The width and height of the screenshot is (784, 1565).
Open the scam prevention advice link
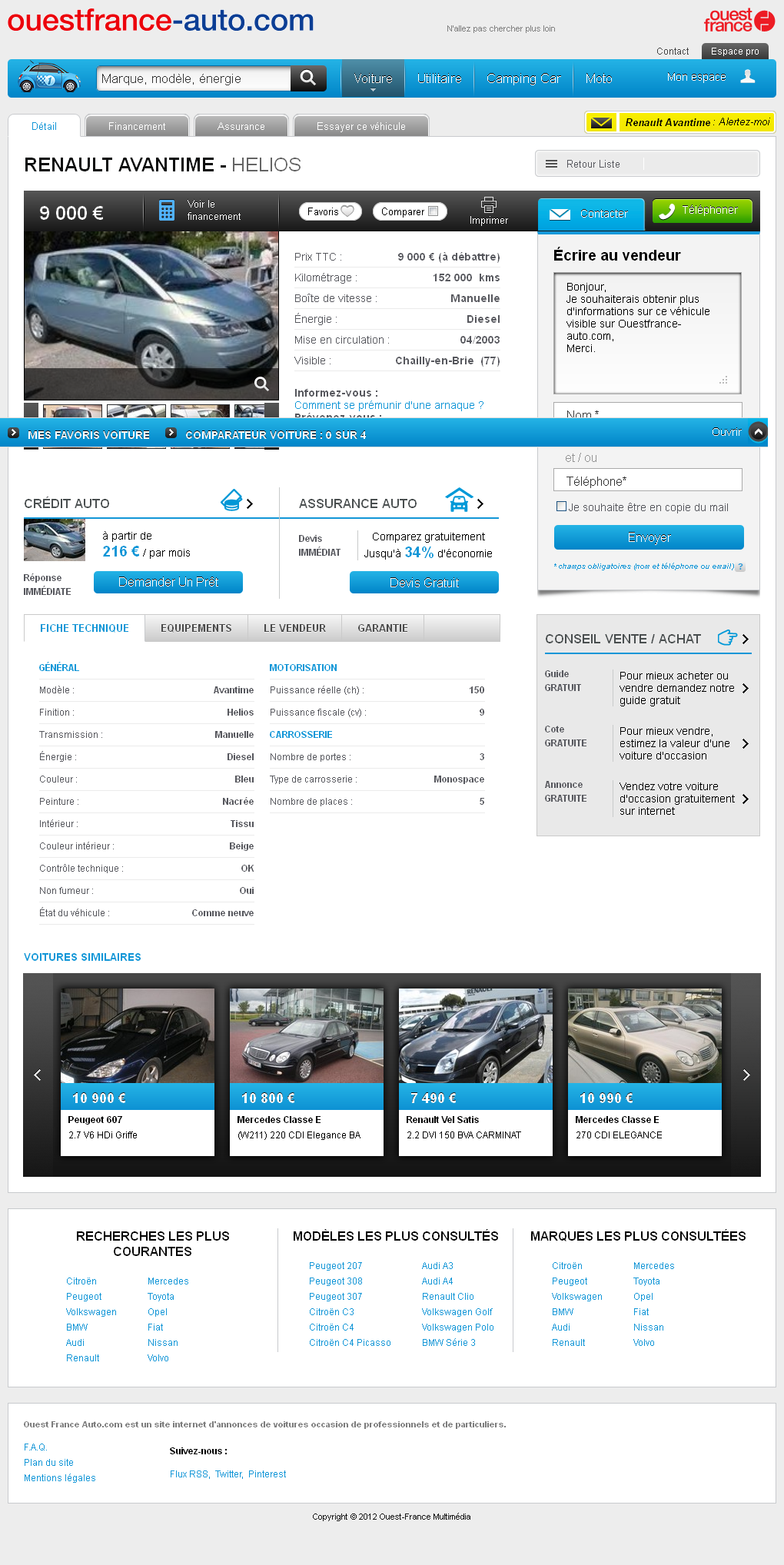(x=389, y=405)
